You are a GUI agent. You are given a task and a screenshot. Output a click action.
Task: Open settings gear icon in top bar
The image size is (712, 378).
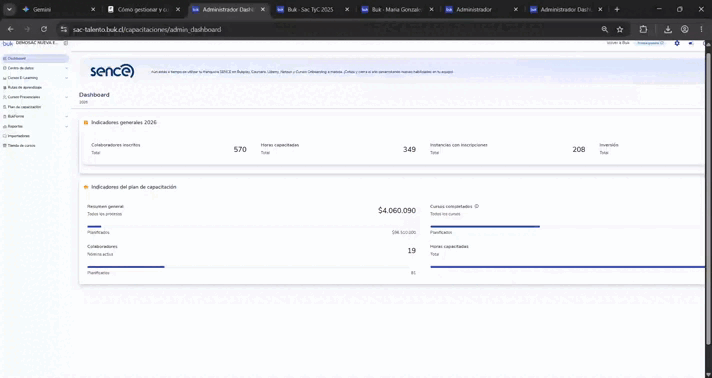(677, 43)
